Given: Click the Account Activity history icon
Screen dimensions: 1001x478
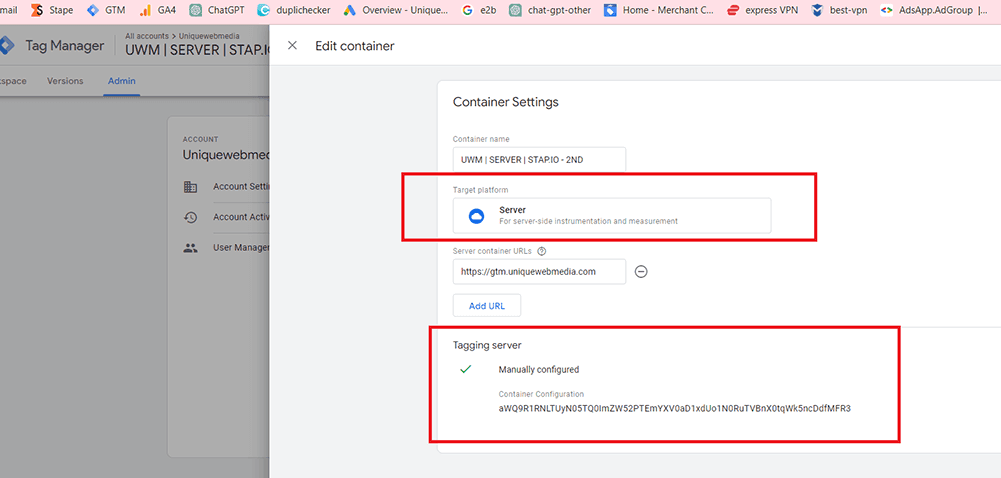Looking at the screenshot, I should (190, 217).
